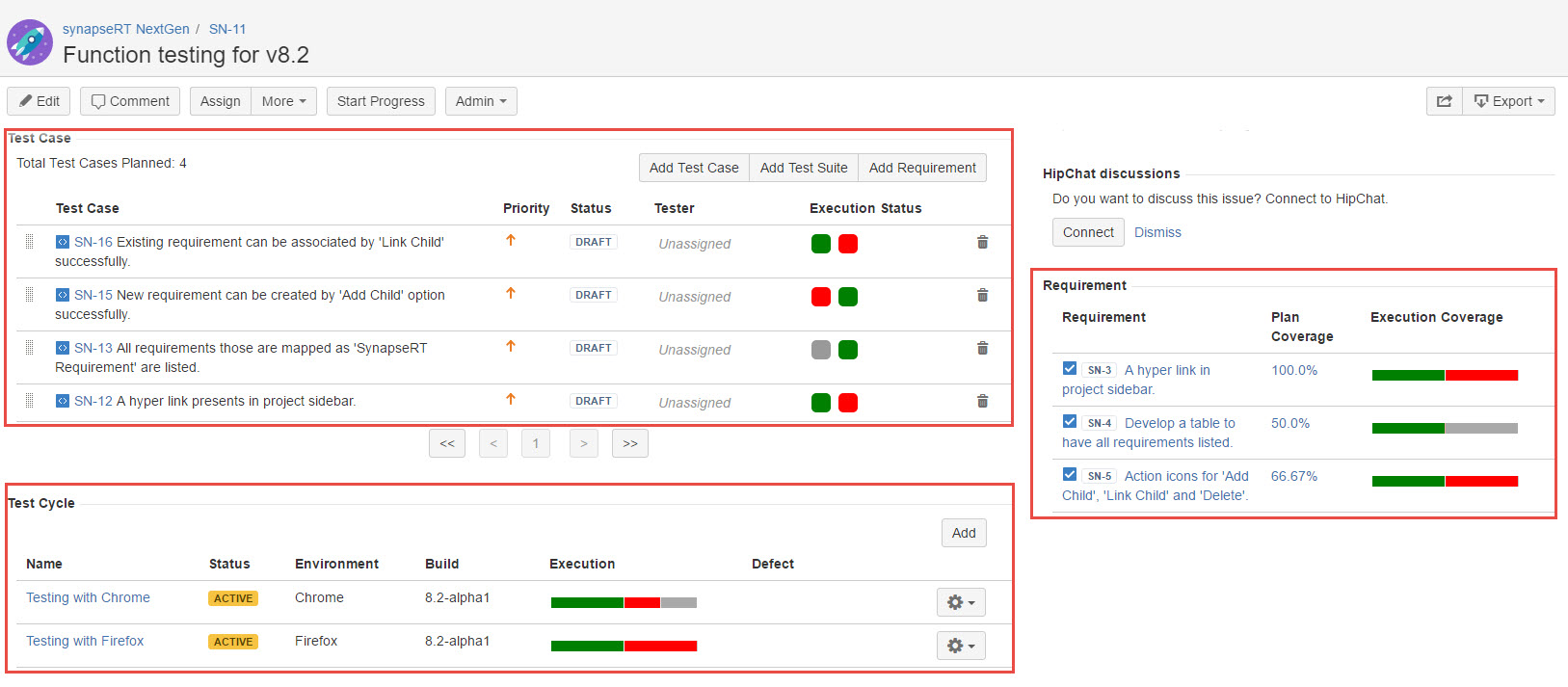Uncheck the SN-5 requirement checkbox
Viewport: 1568px width, 687px height.
click(1070, 474)
